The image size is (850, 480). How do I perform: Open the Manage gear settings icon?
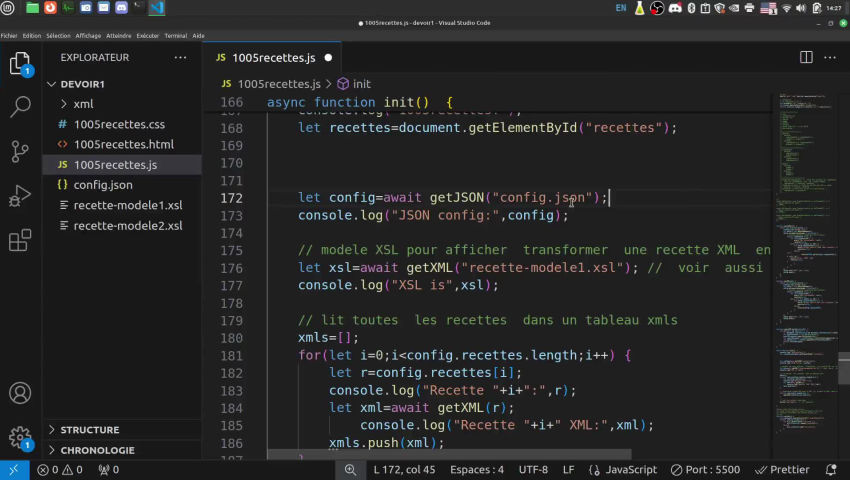click(x=20, y=437)
